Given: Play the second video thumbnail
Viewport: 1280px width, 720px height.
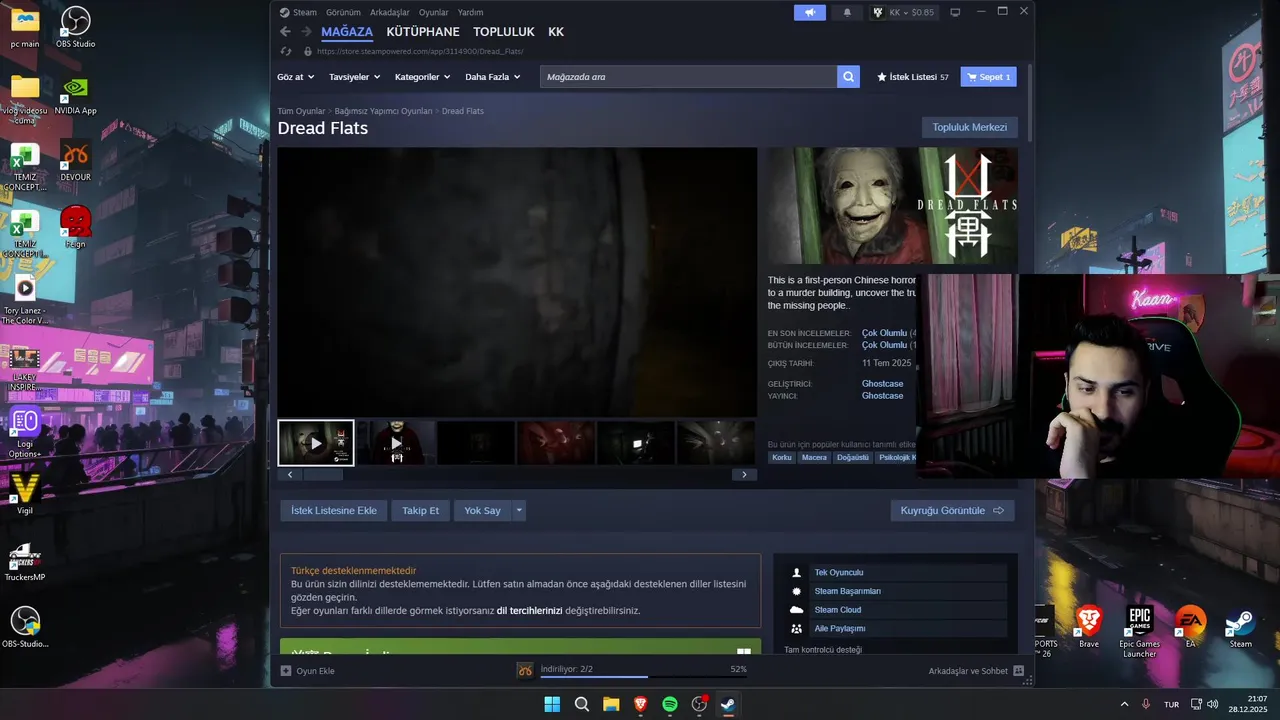Looking at the screenshot, I should coord(396,443).
